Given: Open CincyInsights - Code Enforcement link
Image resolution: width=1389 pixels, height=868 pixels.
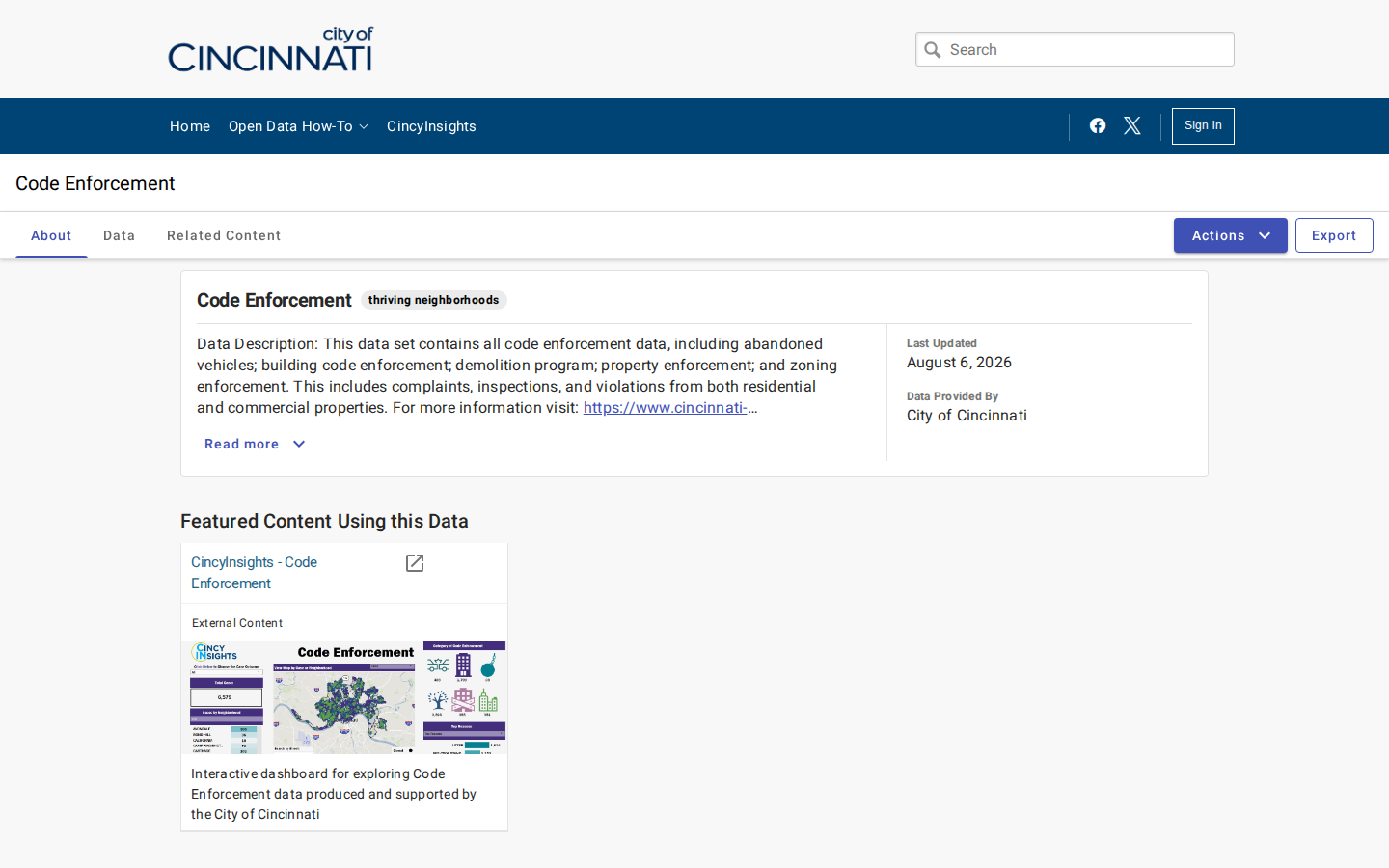Looking at the screenshot, I should (254, 573).
